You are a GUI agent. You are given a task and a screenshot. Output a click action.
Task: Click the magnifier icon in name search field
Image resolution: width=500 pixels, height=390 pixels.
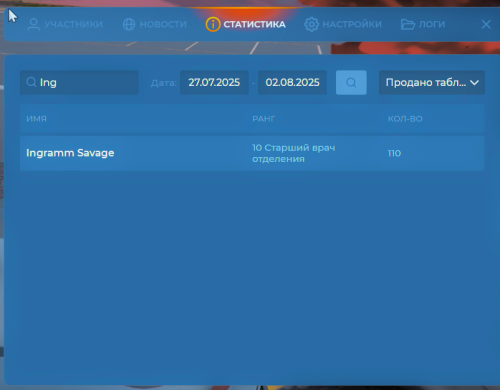(31, 82)
